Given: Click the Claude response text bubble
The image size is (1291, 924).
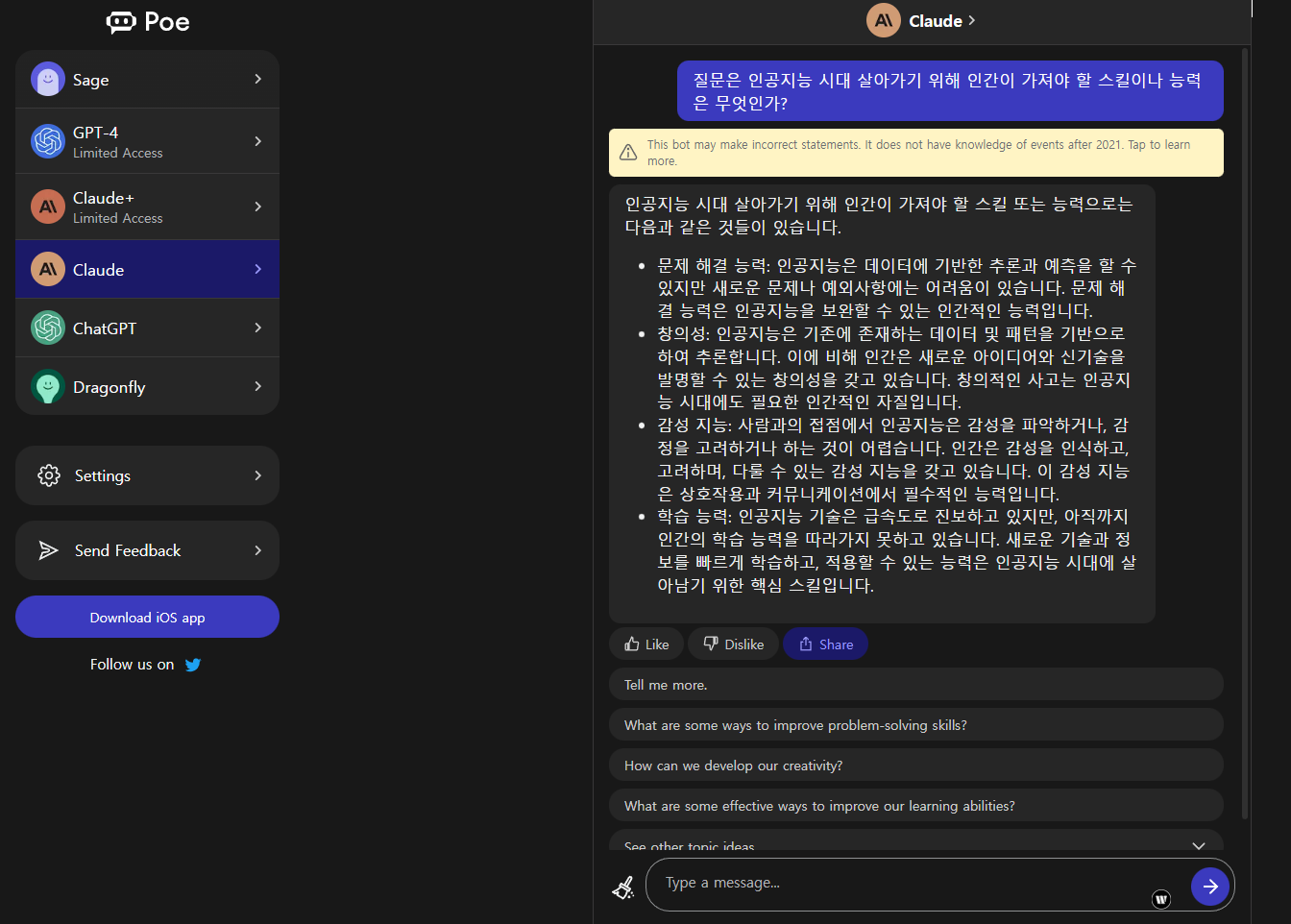Looking at the screenshot, I should (882, 403).
